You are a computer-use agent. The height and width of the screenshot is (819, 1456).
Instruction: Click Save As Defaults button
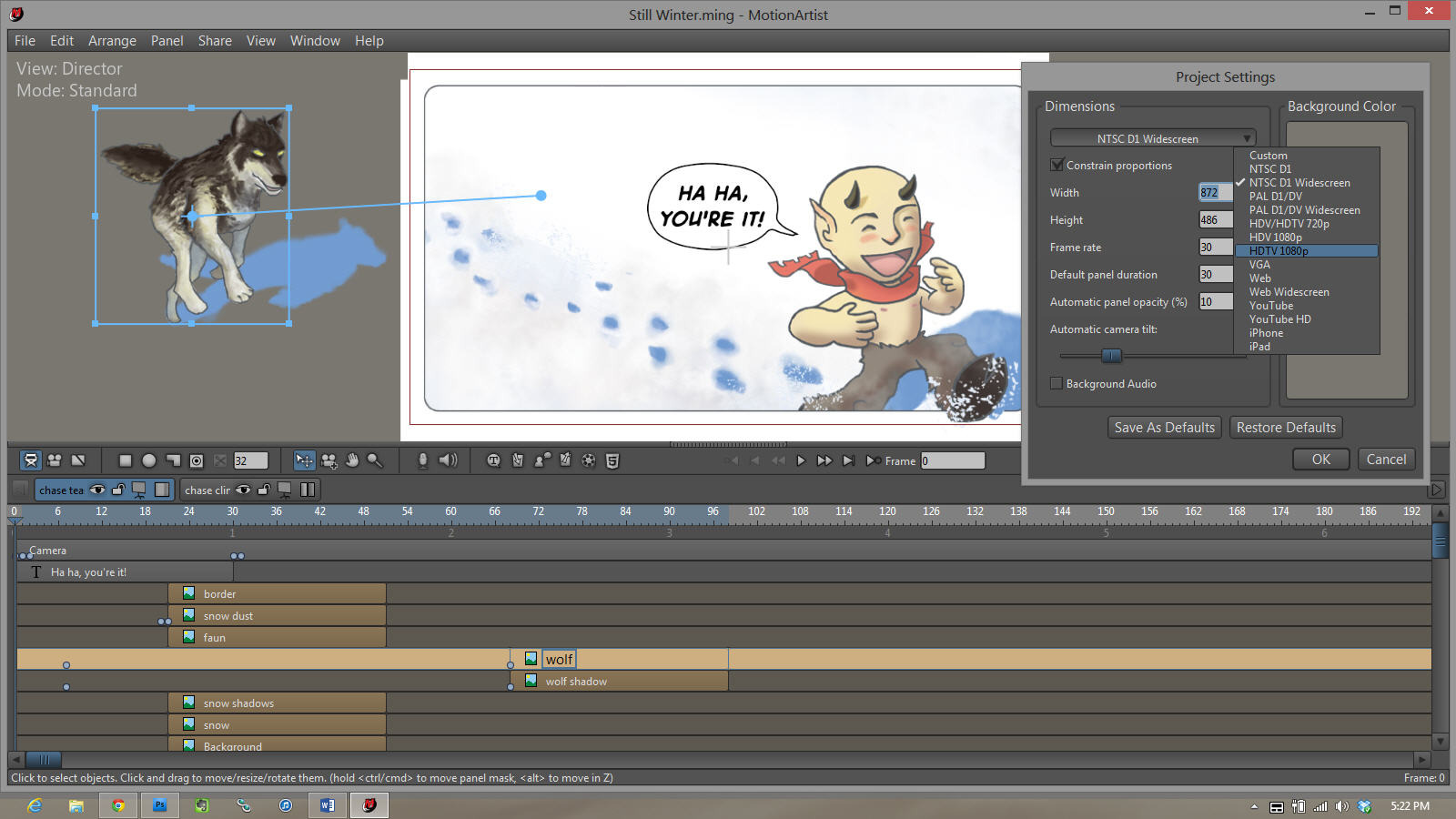click(1164, 428)
